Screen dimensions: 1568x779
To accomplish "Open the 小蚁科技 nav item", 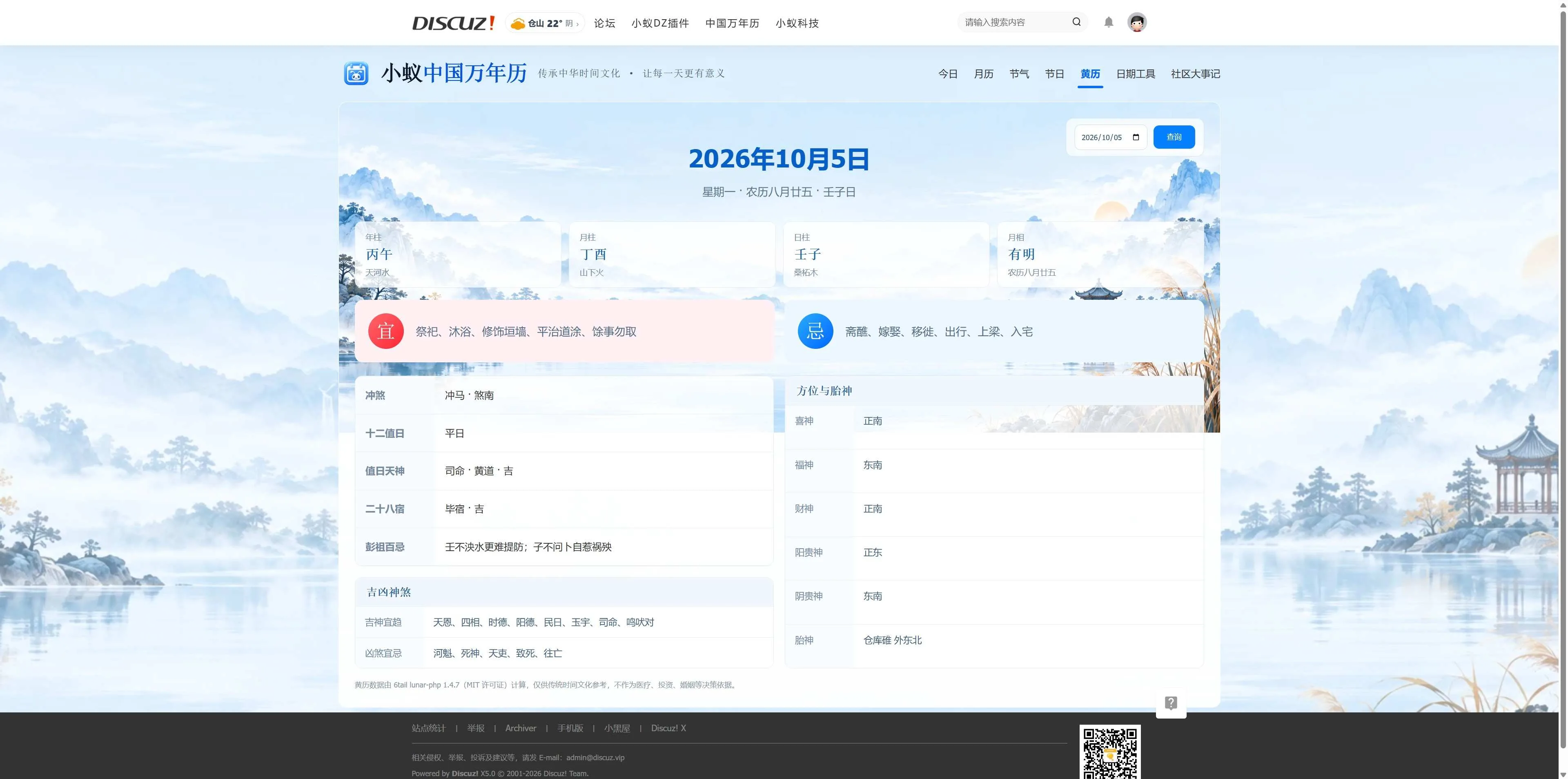I will (x=797, y=23).
